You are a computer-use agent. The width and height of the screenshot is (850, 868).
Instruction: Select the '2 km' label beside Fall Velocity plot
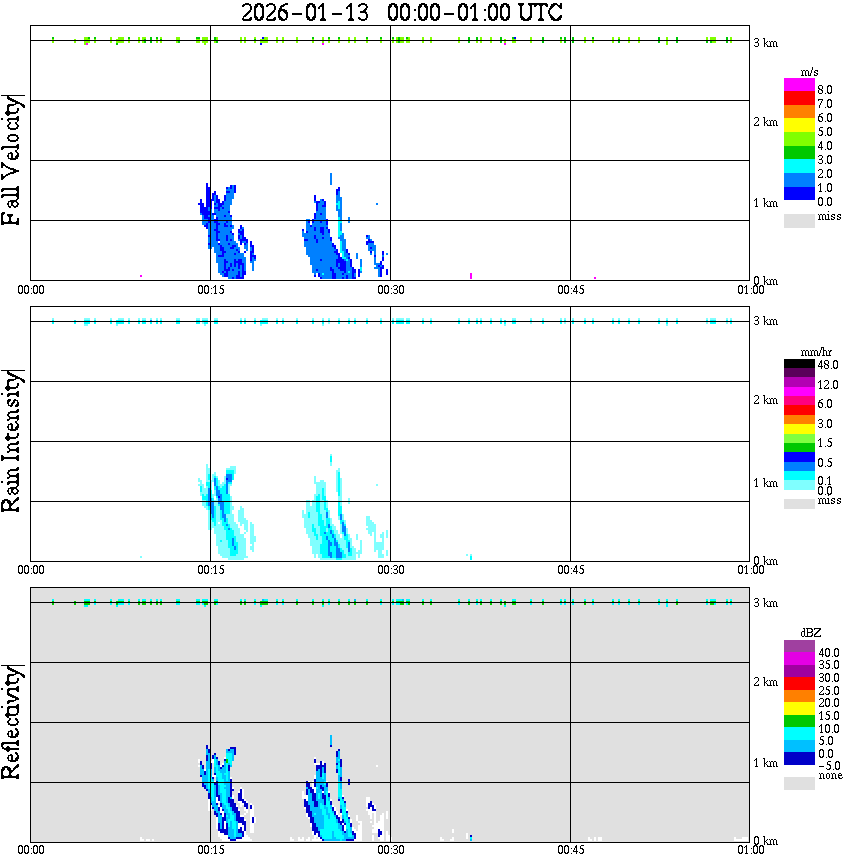click(x=765, y=122)
